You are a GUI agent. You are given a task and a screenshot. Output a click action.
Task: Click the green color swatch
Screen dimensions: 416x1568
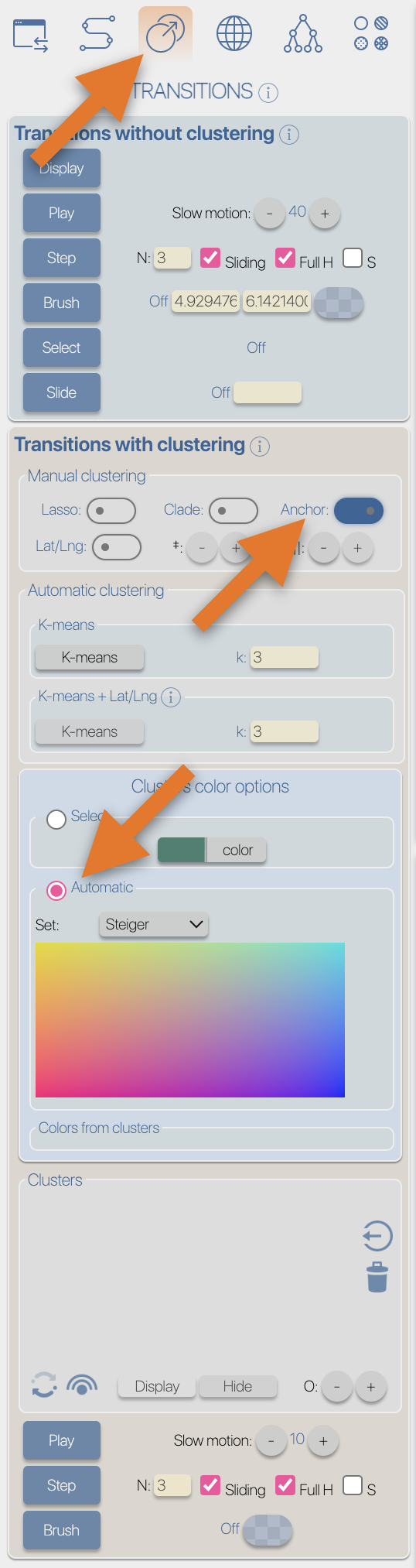tap(182, 850)
